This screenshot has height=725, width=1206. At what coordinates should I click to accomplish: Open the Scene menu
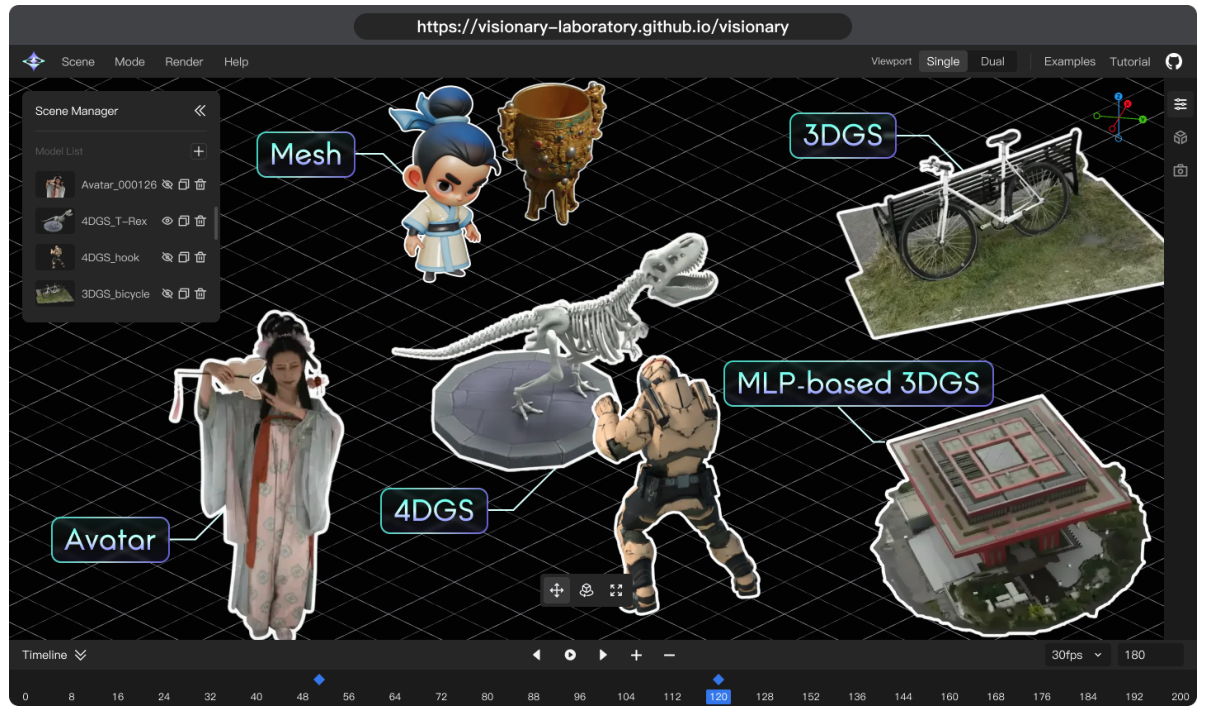coord(78,61)
